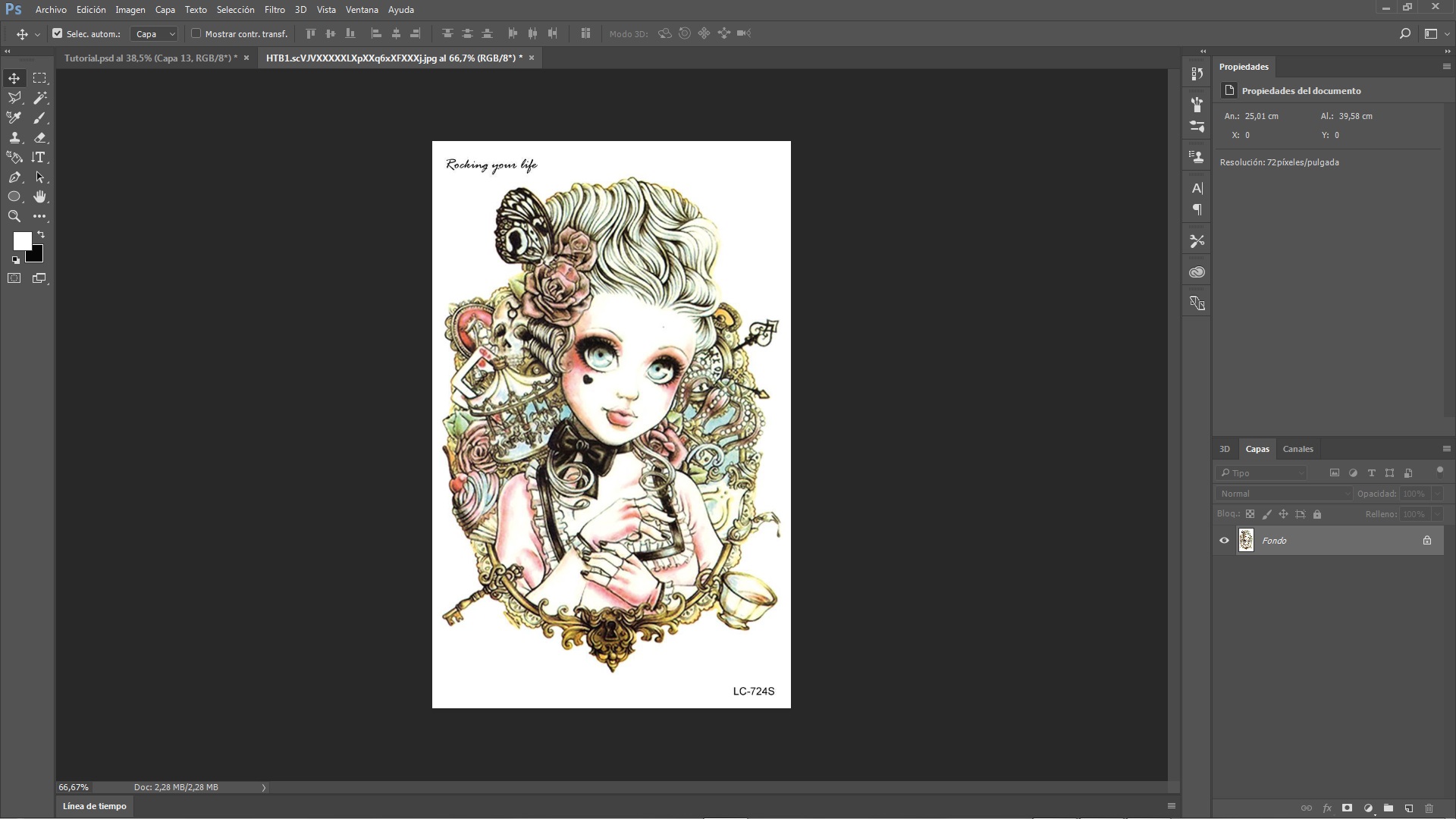The width and height of the screenshot is (1456, 819).
Task: Select the Polygonal Lasso tool
Action: (14, 98)
